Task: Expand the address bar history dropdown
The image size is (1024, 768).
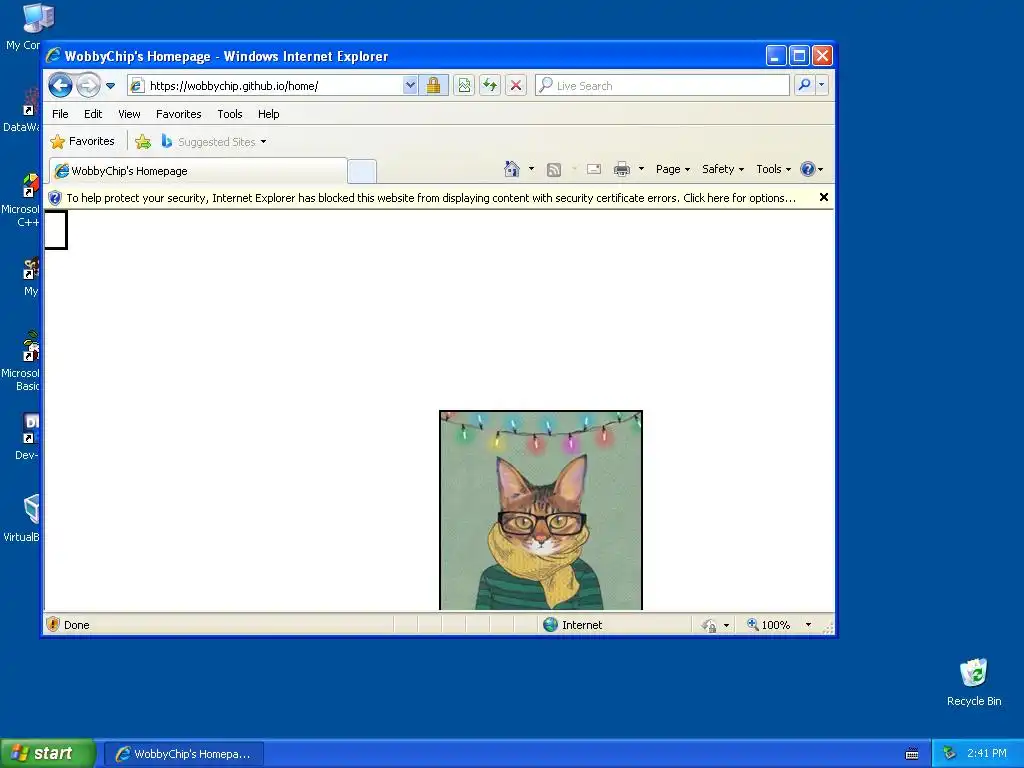Action: (410, 86)
